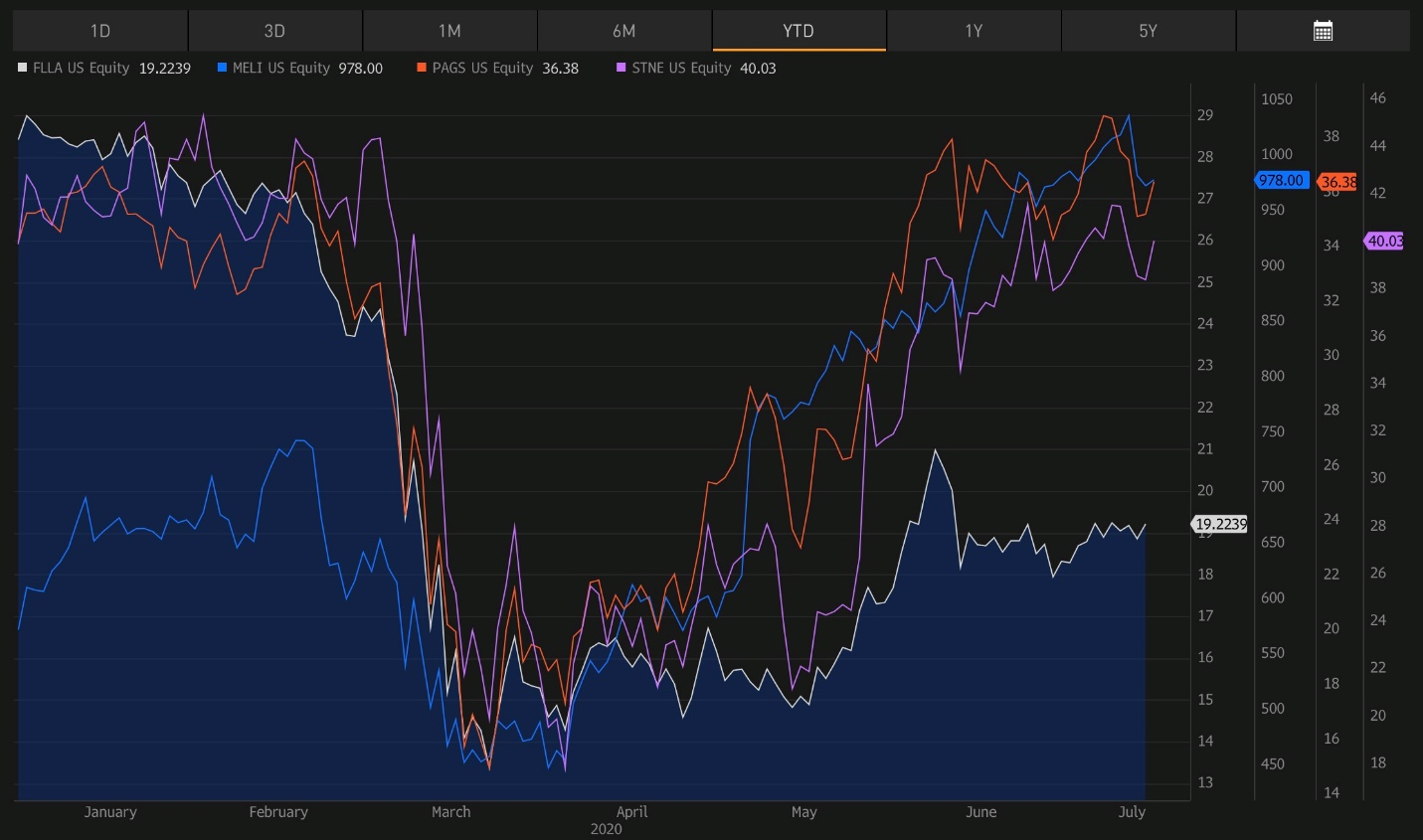Click the purple 40.03 price tag on axis
1423x840 pixels.
[x=1383, y=241]
